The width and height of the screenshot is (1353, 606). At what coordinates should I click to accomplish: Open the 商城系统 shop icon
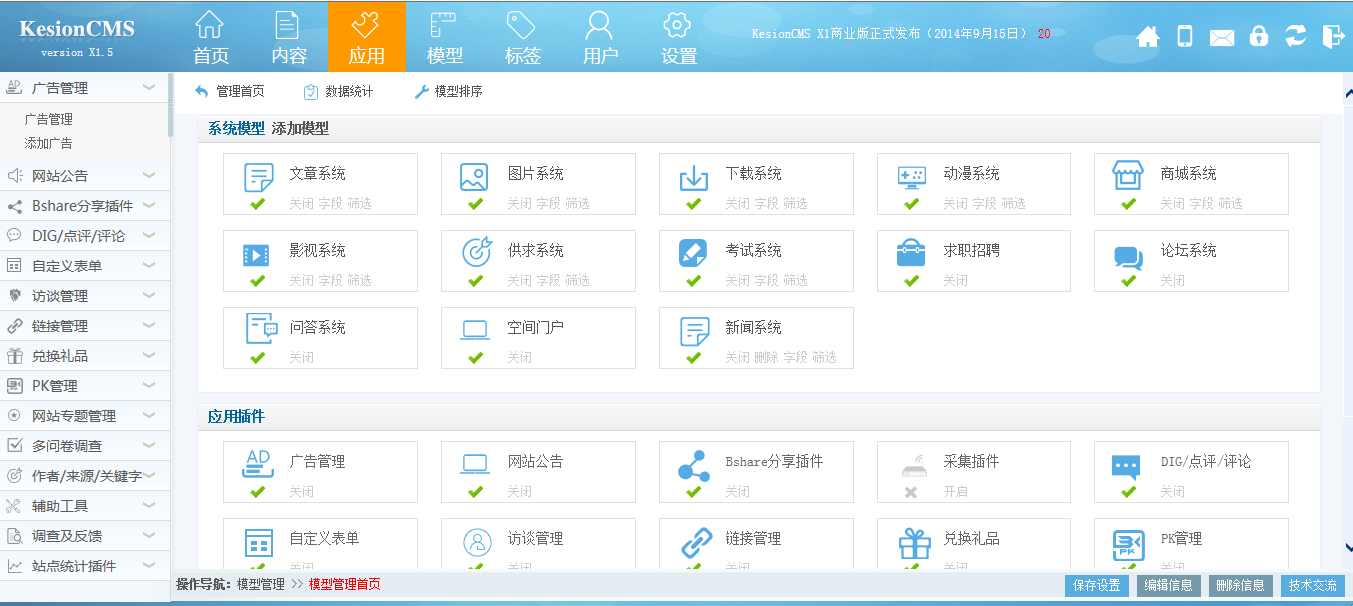(x=1128, y=175)
